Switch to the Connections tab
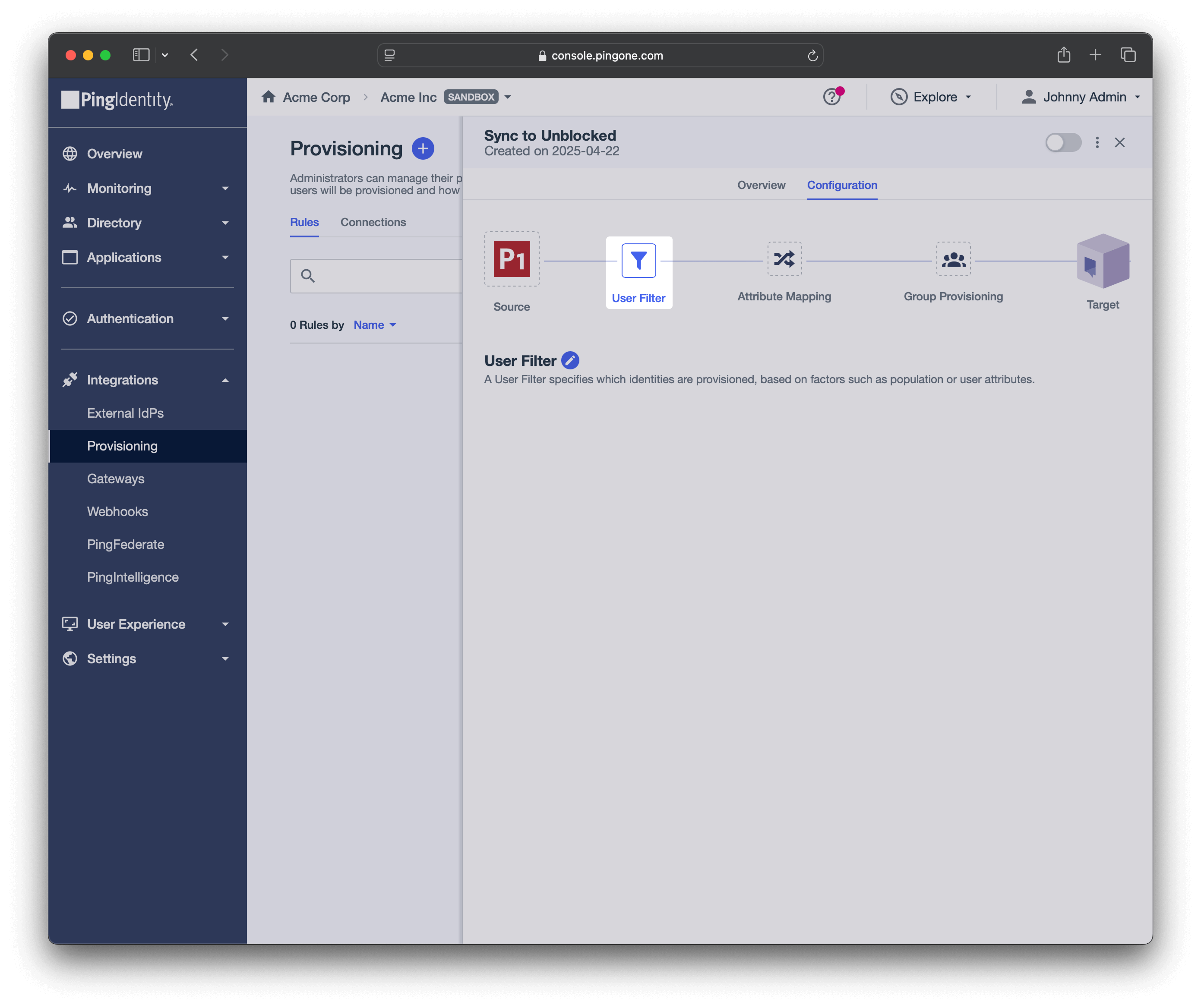 373,222
